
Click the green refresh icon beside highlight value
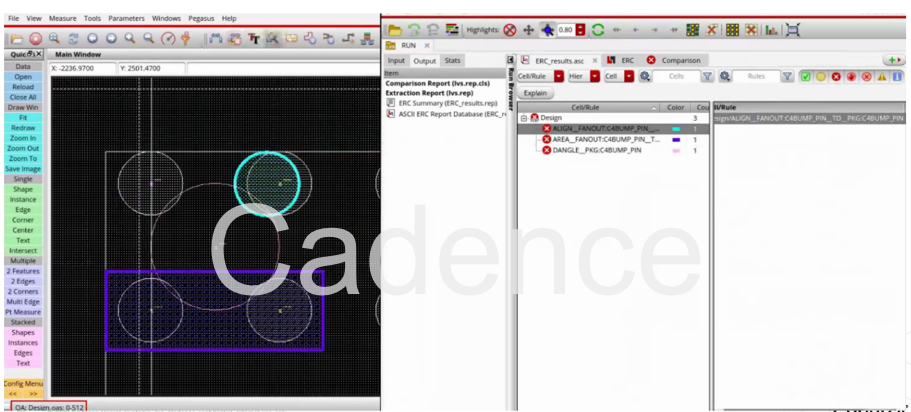[x=599, y=31]
